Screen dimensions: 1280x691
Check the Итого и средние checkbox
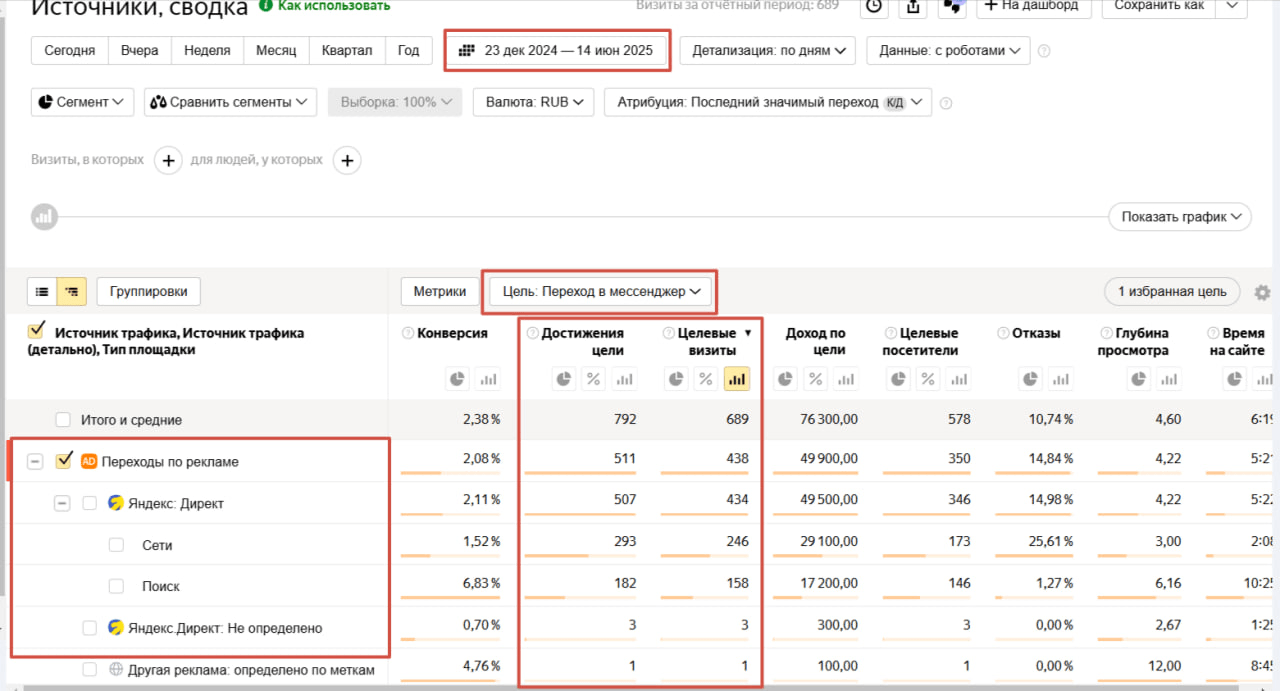(63, 420)
